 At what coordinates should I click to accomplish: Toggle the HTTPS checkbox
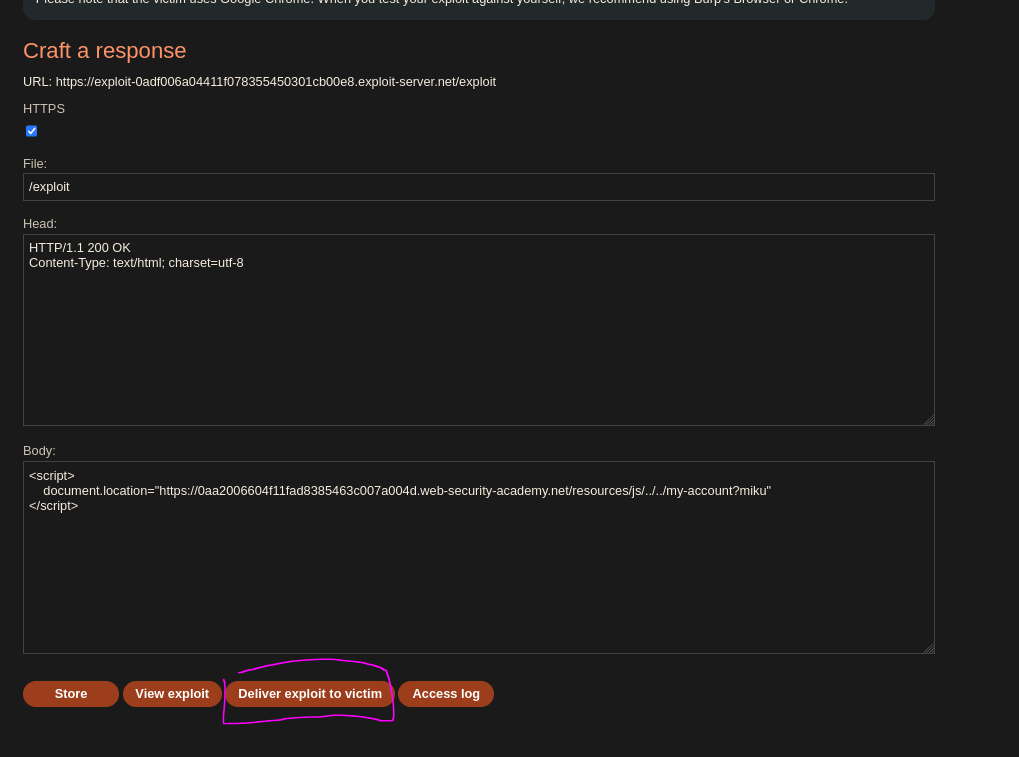pos(31,131)
